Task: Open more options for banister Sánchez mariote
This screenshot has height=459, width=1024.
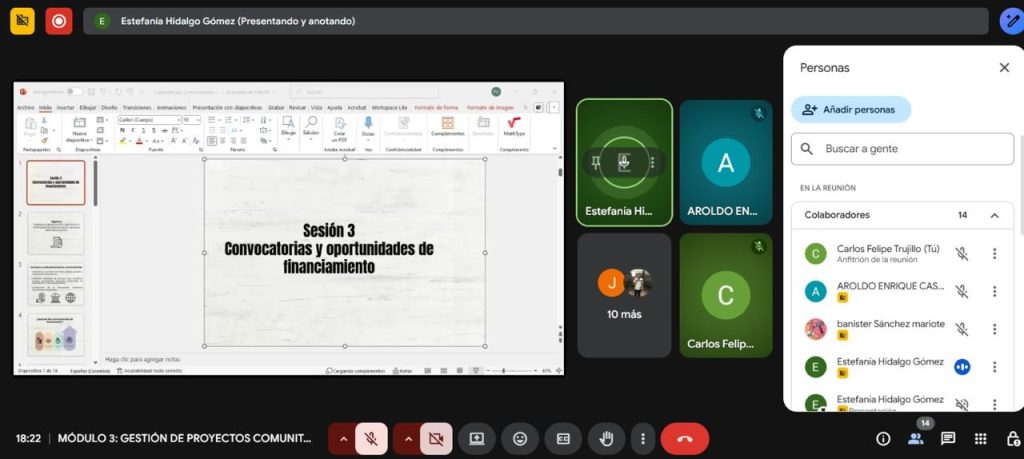Action: click(x=994, y=329)
